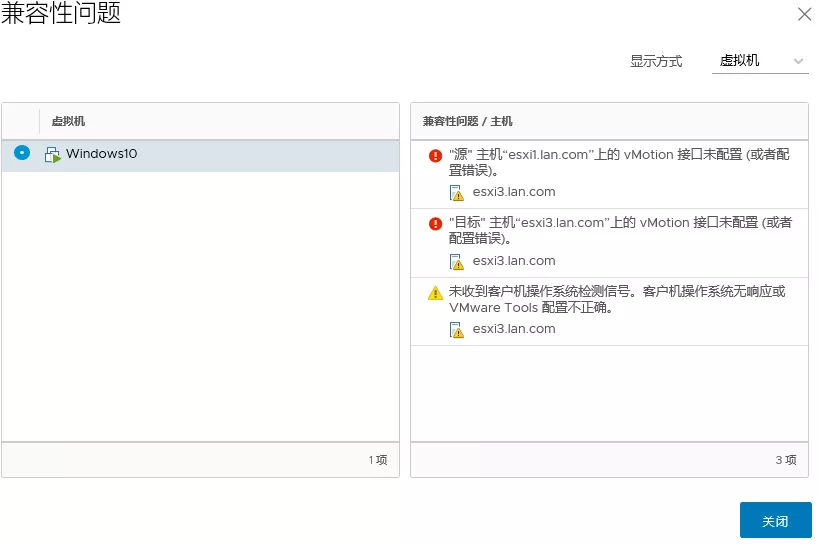Select the Windows10 row radio button
819x544 pixels.
(22, 154)
